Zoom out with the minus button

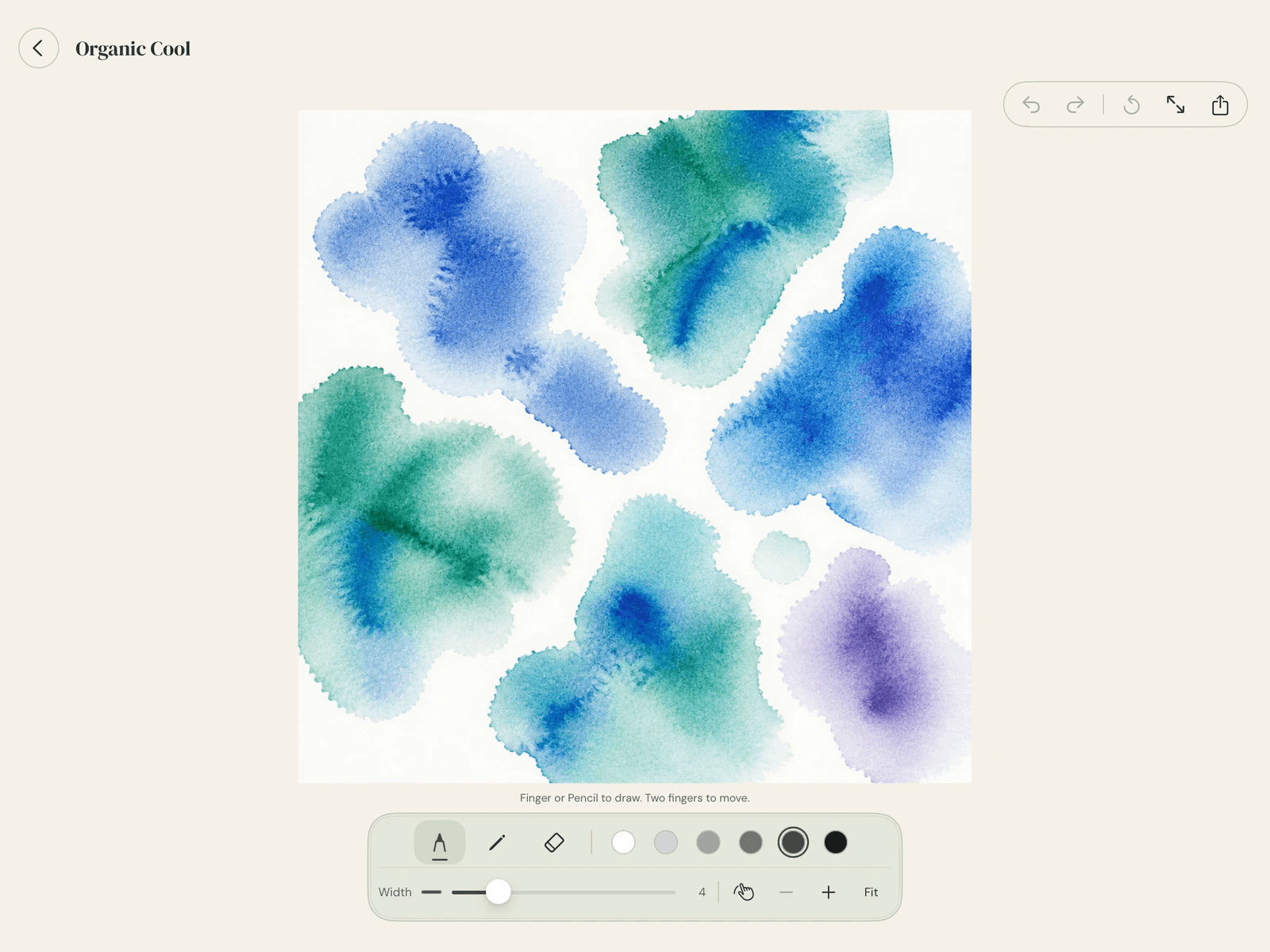tap(786, 892)
